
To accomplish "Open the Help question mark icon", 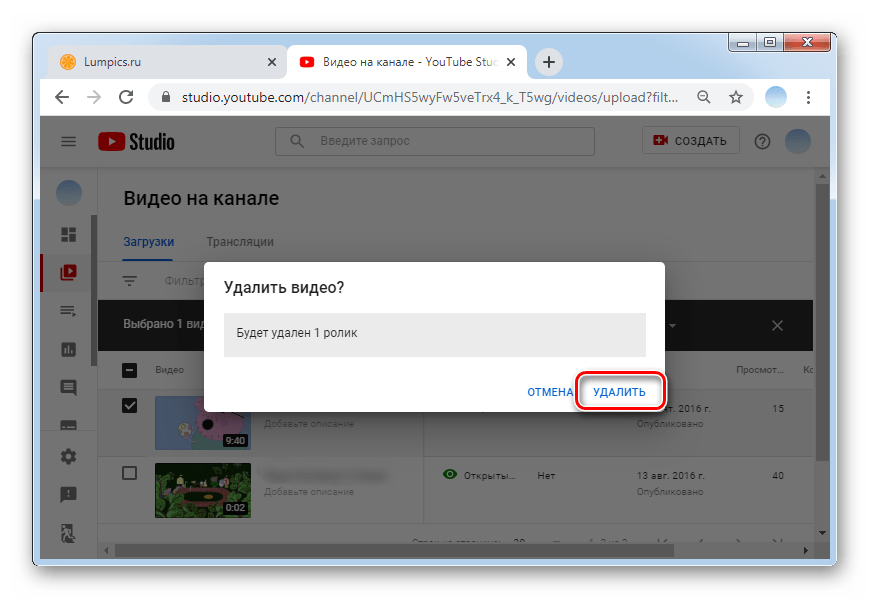I will 762,142.
